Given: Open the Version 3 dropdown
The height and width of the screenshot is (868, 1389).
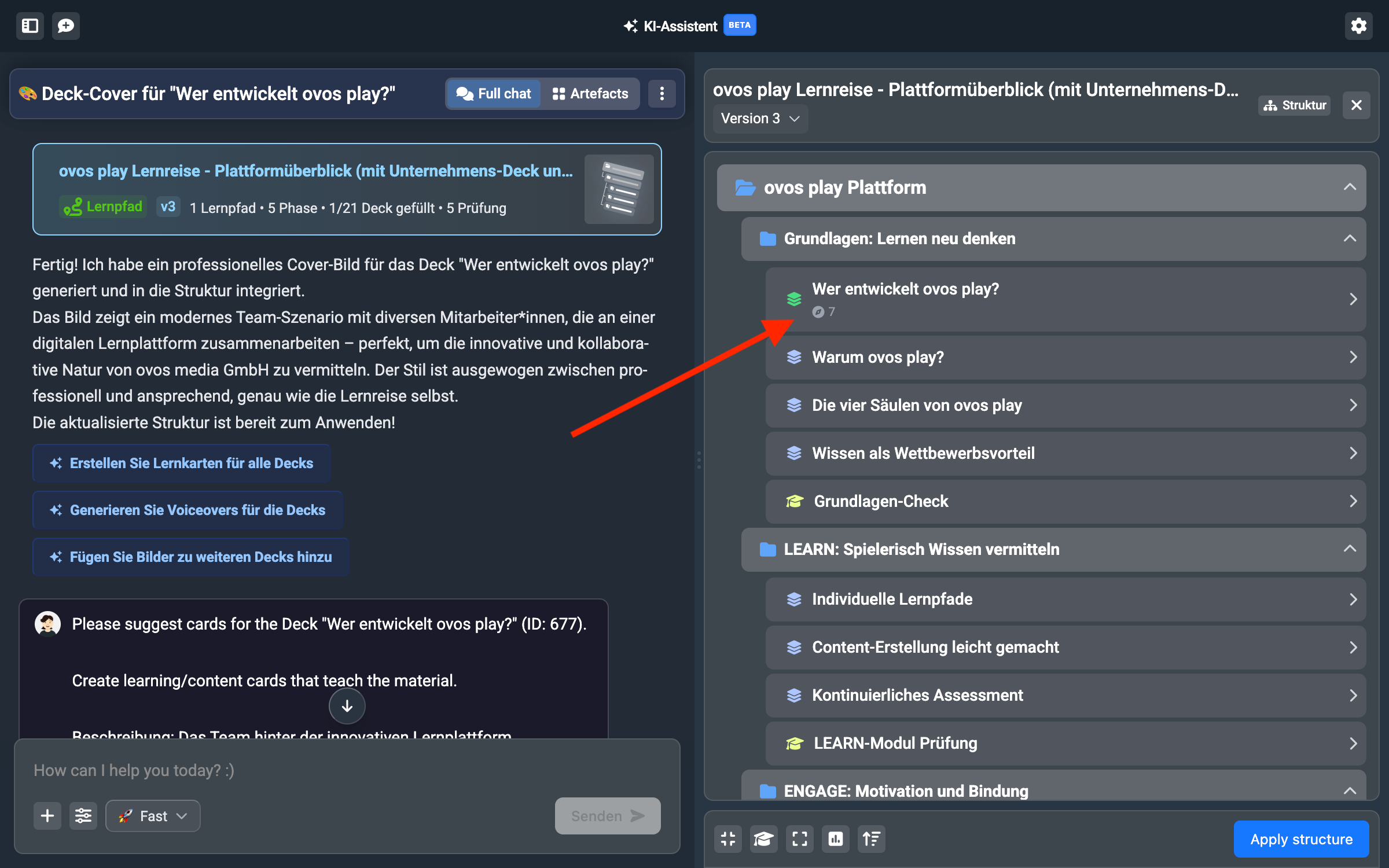Looking at the screenshot, I should click(x=760, y=119).
